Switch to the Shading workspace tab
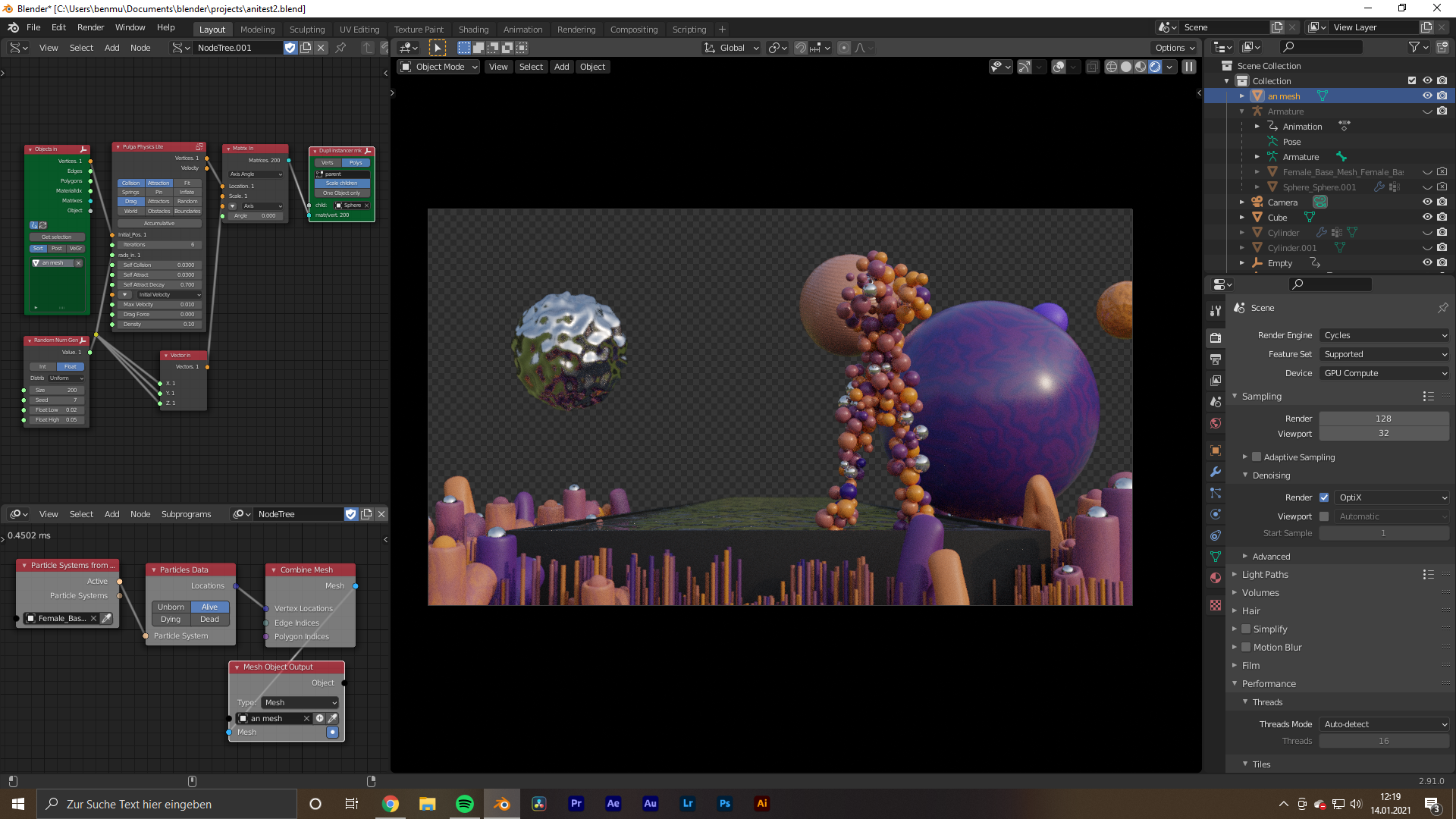 474,29
